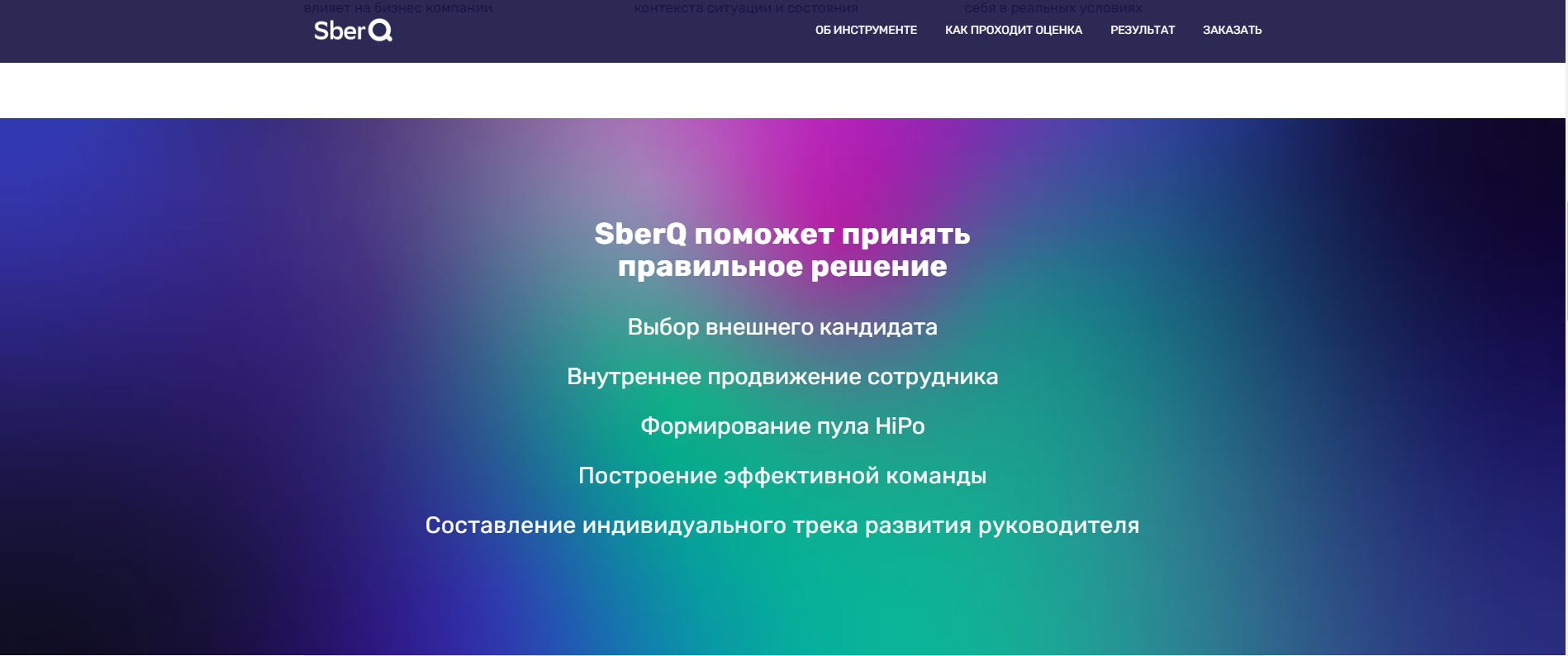Screen dimensions: 1568x656
Task: Select ЗАКАЗАТЬ in the top navigation
Action: (x=1232, y=30)
